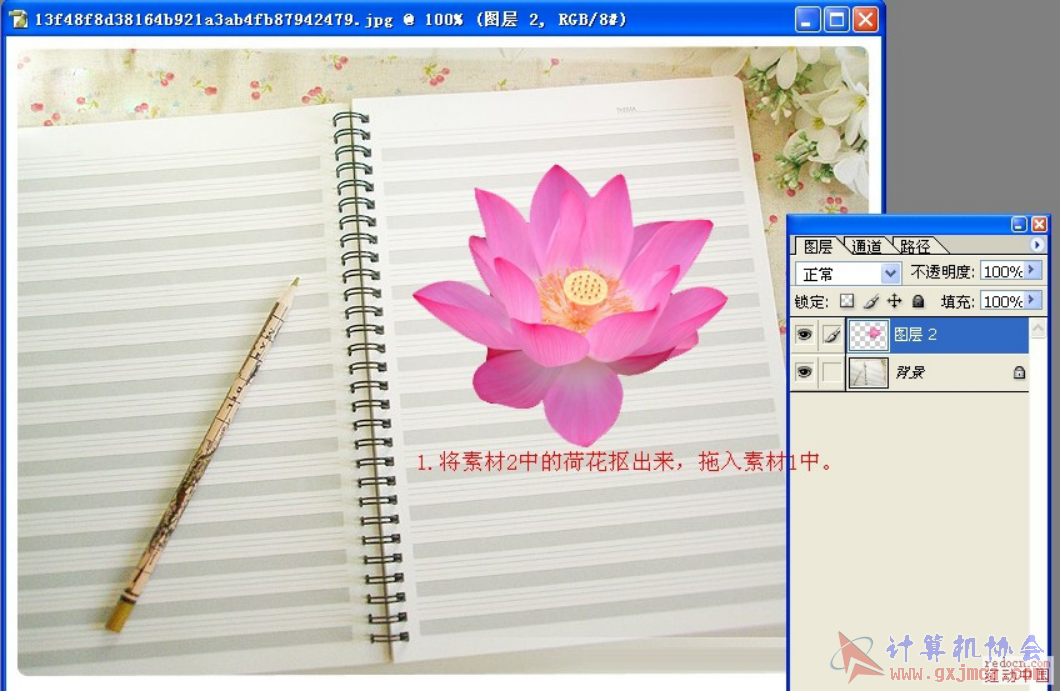Switch to the 通道 tab
This screenshot has width=1060, height=692.
click(x=866, y=246)
